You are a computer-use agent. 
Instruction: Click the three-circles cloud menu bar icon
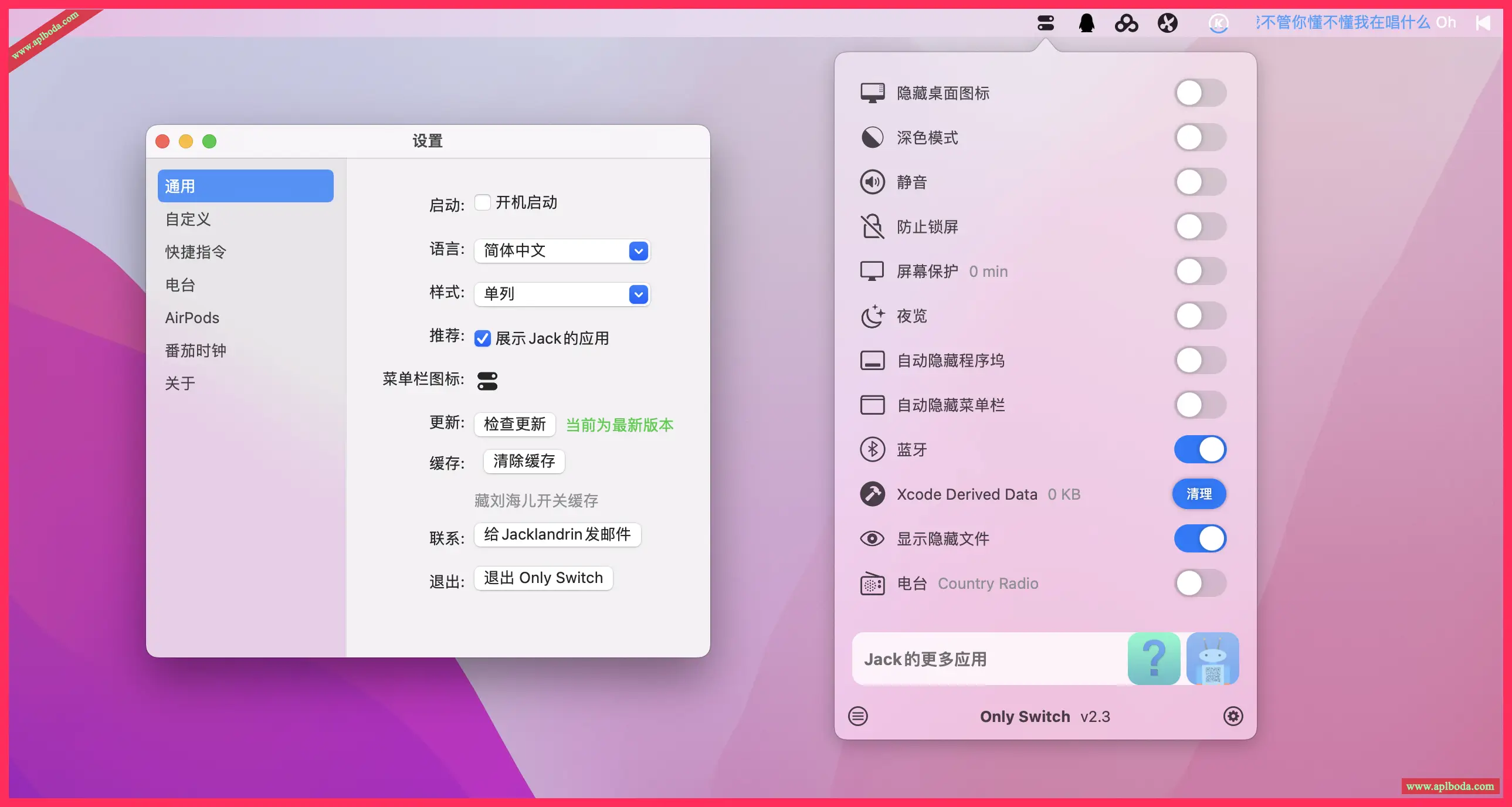[1126, 23]
